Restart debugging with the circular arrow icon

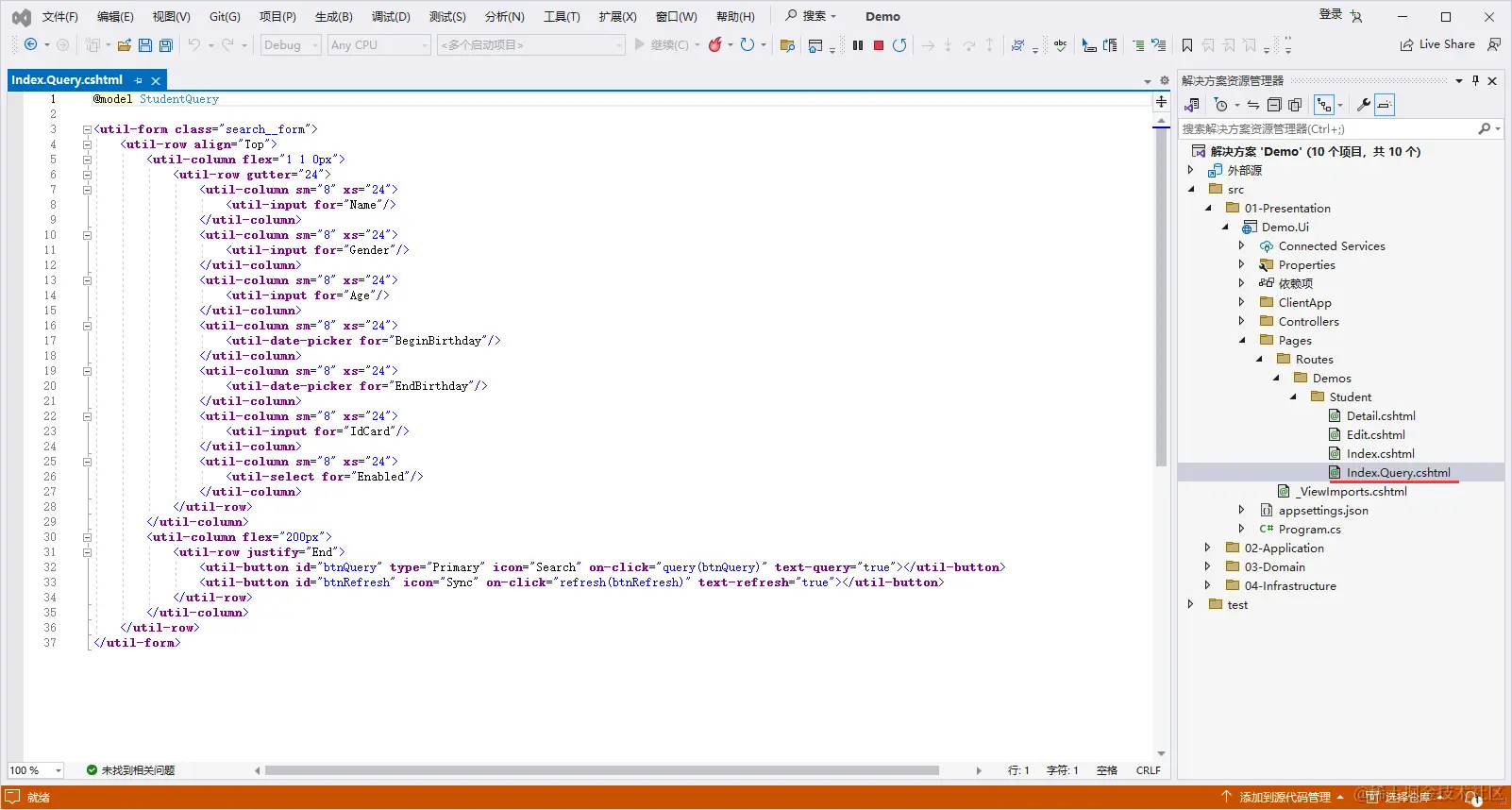pos(899,44)
